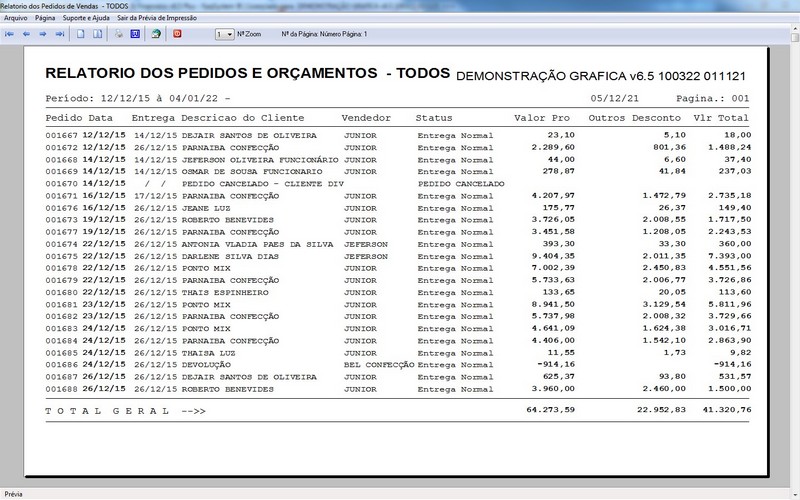Click THAISA LUZ client name
This screenshot has width=800, height=500.
coord(209,353)
